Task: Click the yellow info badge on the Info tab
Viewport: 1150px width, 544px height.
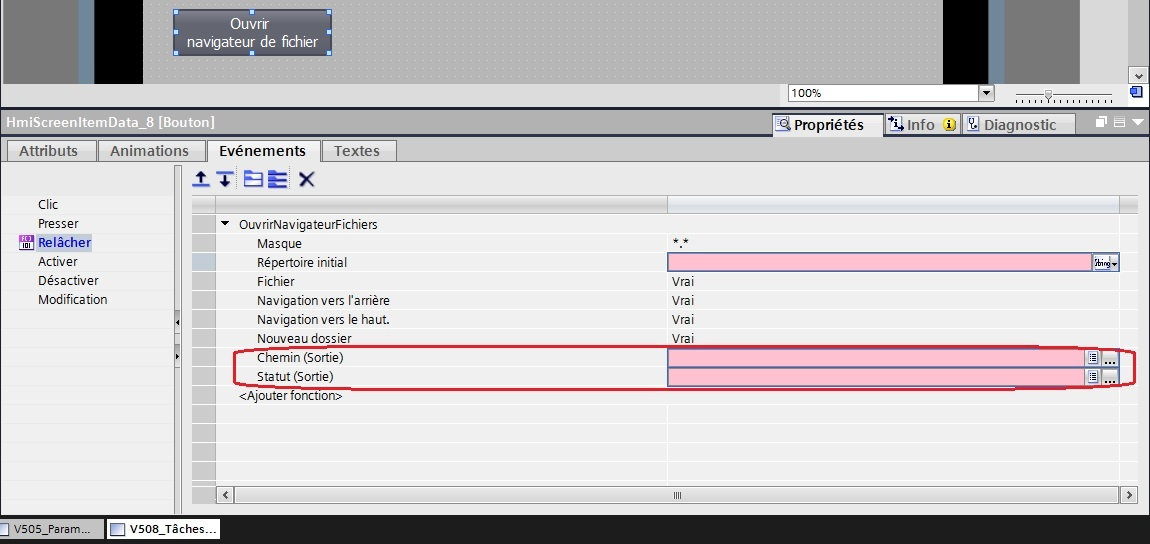Action: (x=949, y=125)
